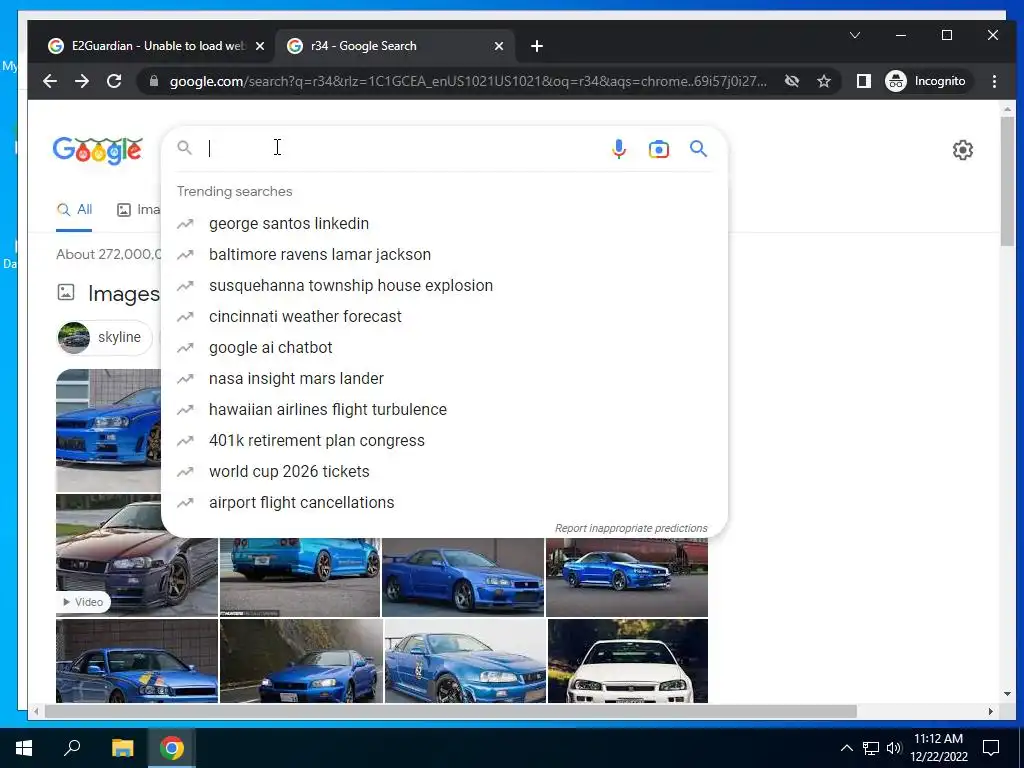This screenshot has height=768, width=1024.
Task: Select suggestion 401k retirement plan congress
Action: tap(444, 441)
